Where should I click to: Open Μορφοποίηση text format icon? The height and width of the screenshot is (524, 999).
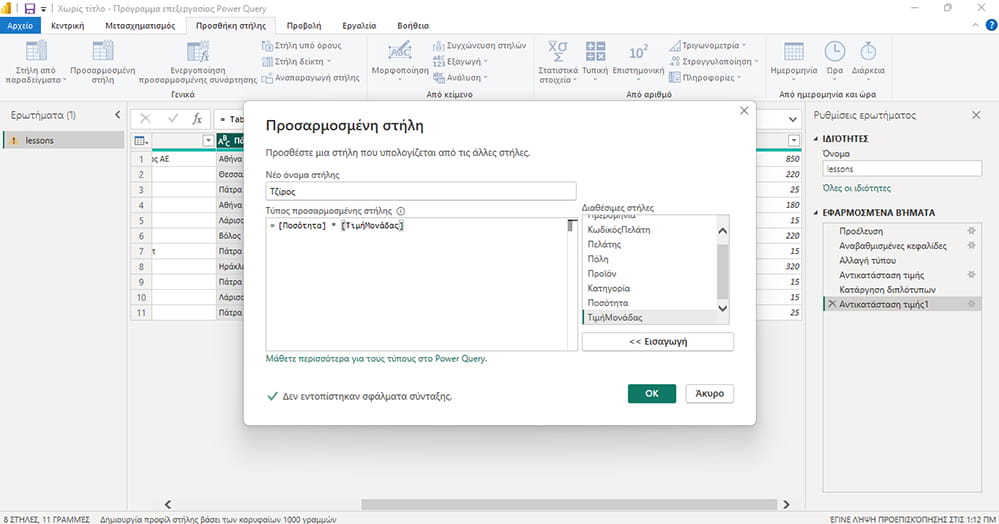(400, 50)
